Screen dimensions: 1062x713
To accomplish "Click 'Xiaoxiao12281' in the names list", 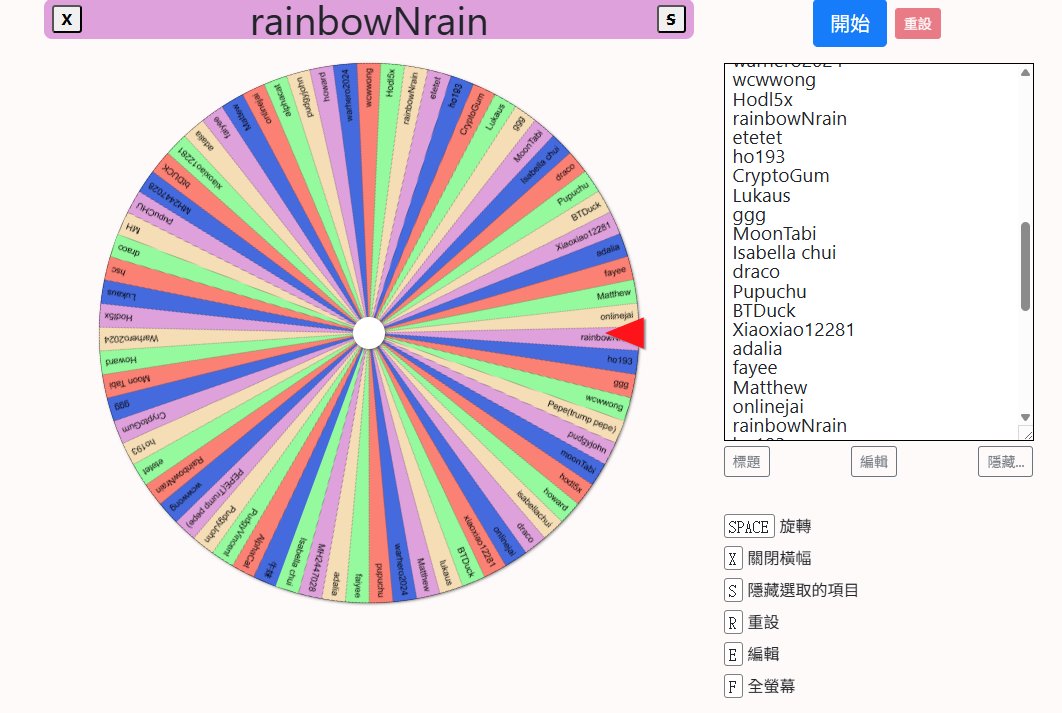I will pos(793,330).
